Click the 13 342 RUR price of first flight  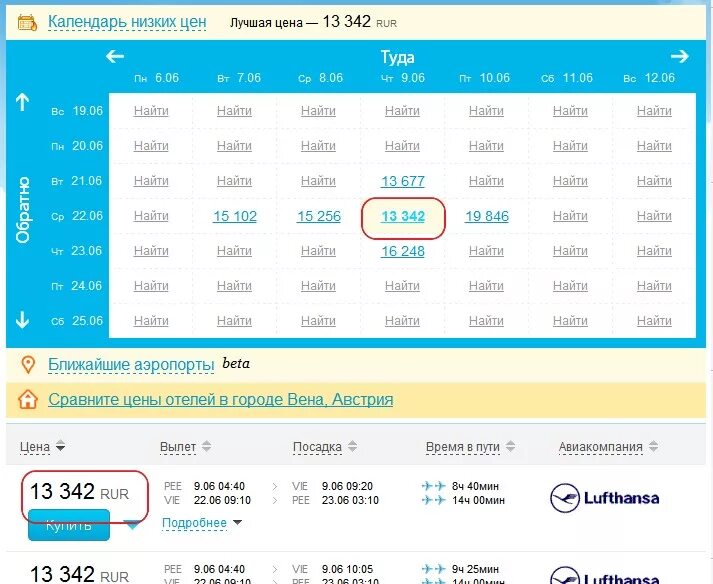coord(80,492)
